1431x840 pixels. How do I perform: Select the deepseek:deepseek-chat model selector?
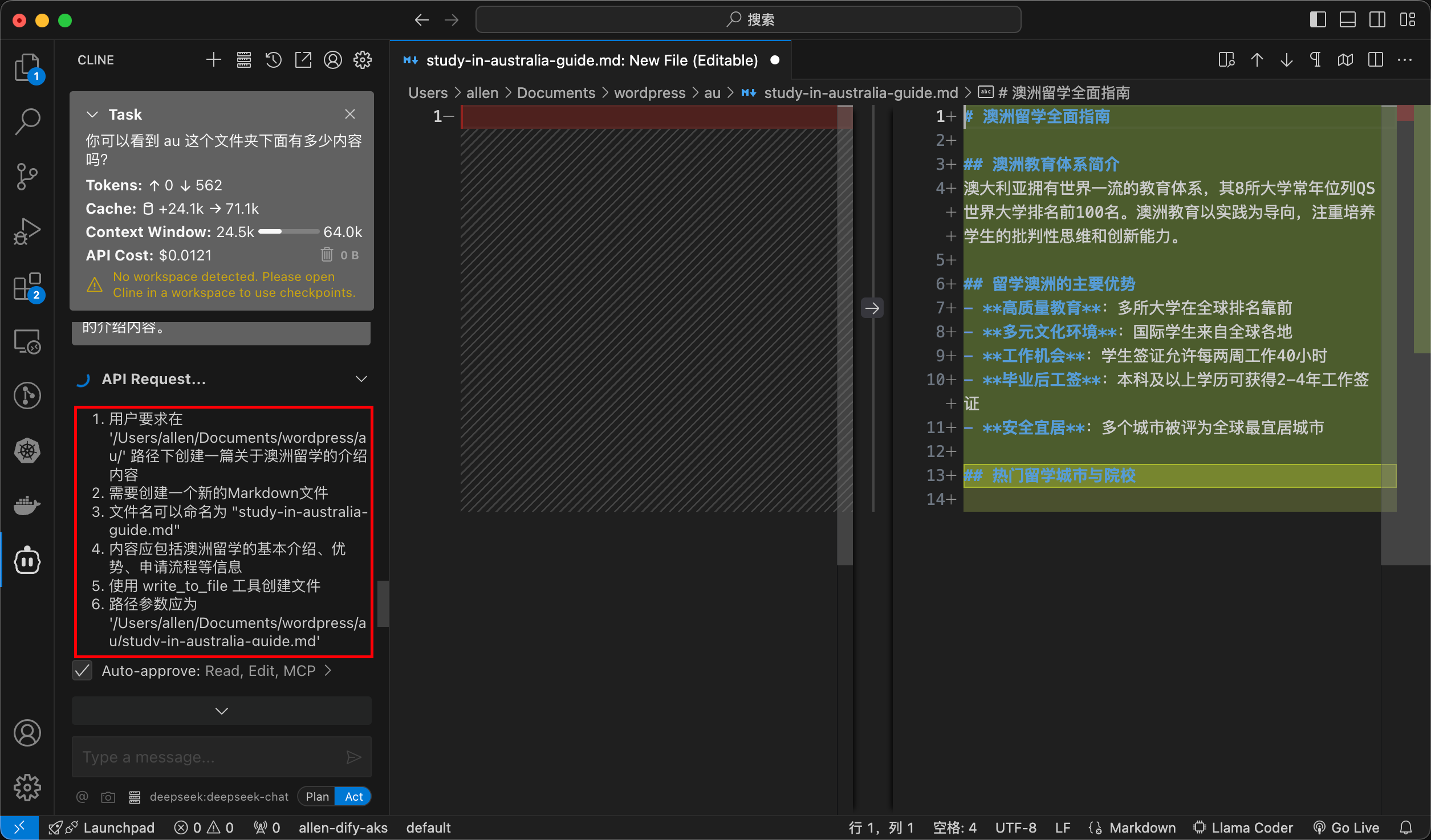[219, 797]
